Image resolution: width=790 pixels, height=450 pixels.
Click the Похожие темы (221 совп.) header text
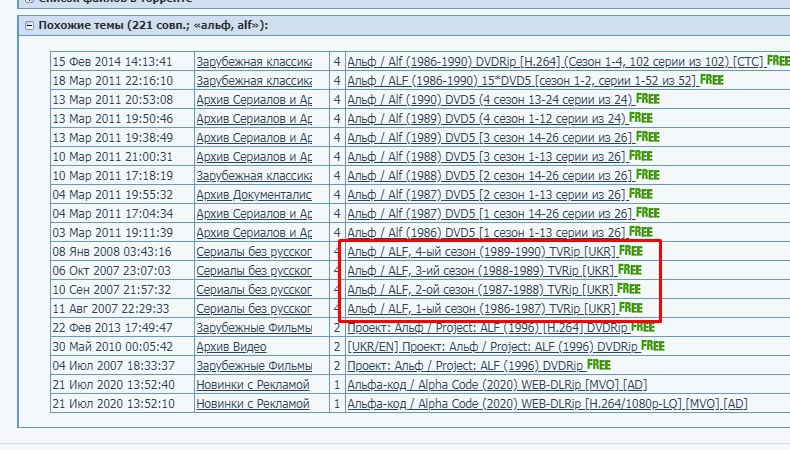153,25
